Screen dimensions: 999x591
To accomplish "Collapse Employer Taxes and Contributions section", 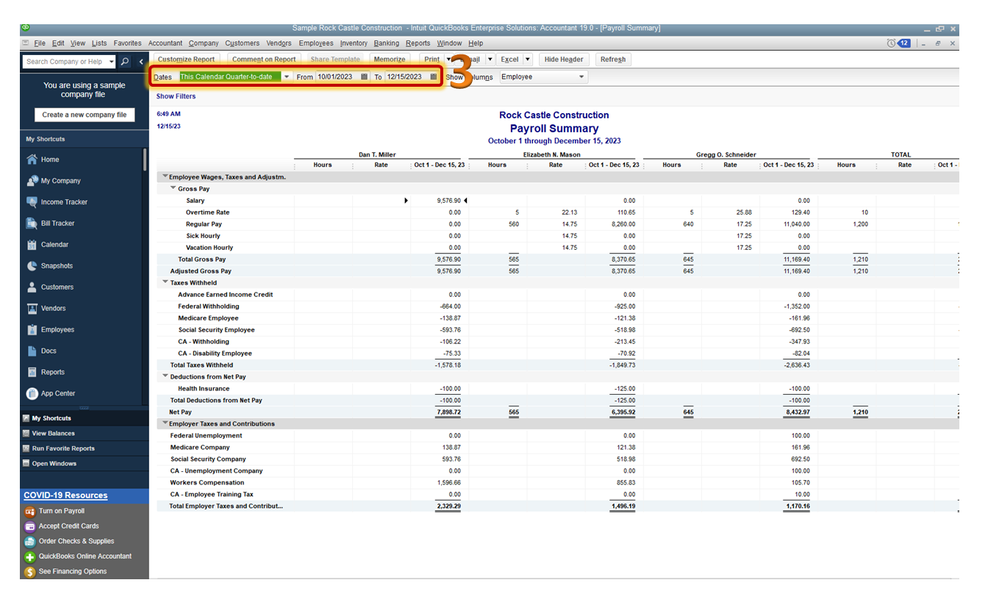I will (x=166, y=424).
